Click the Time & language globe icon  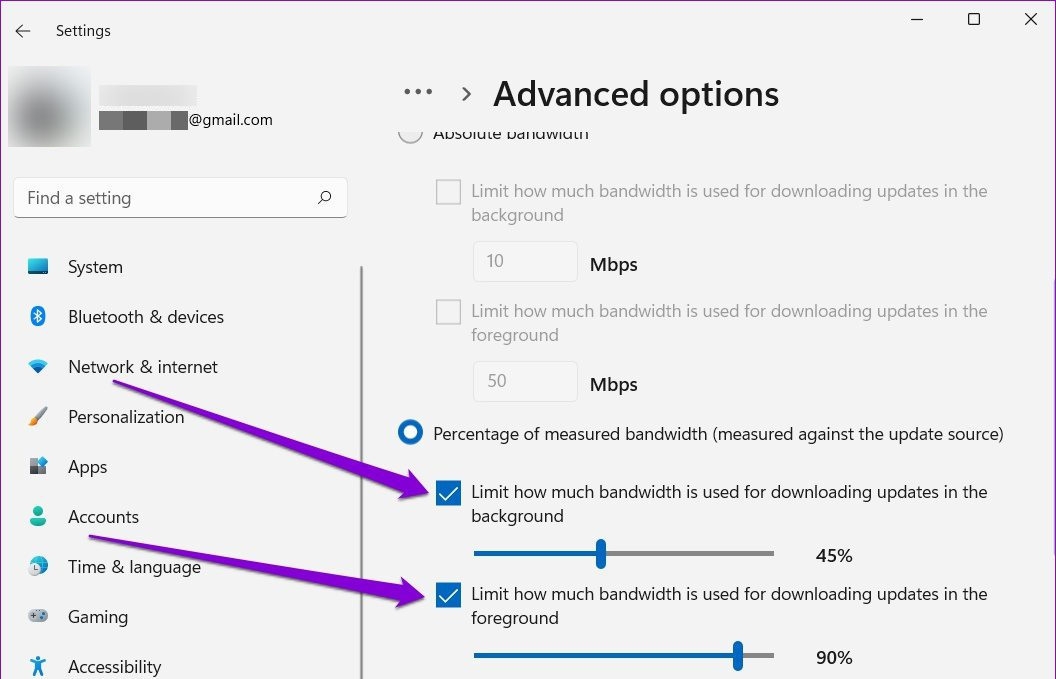tap(38, 566)
